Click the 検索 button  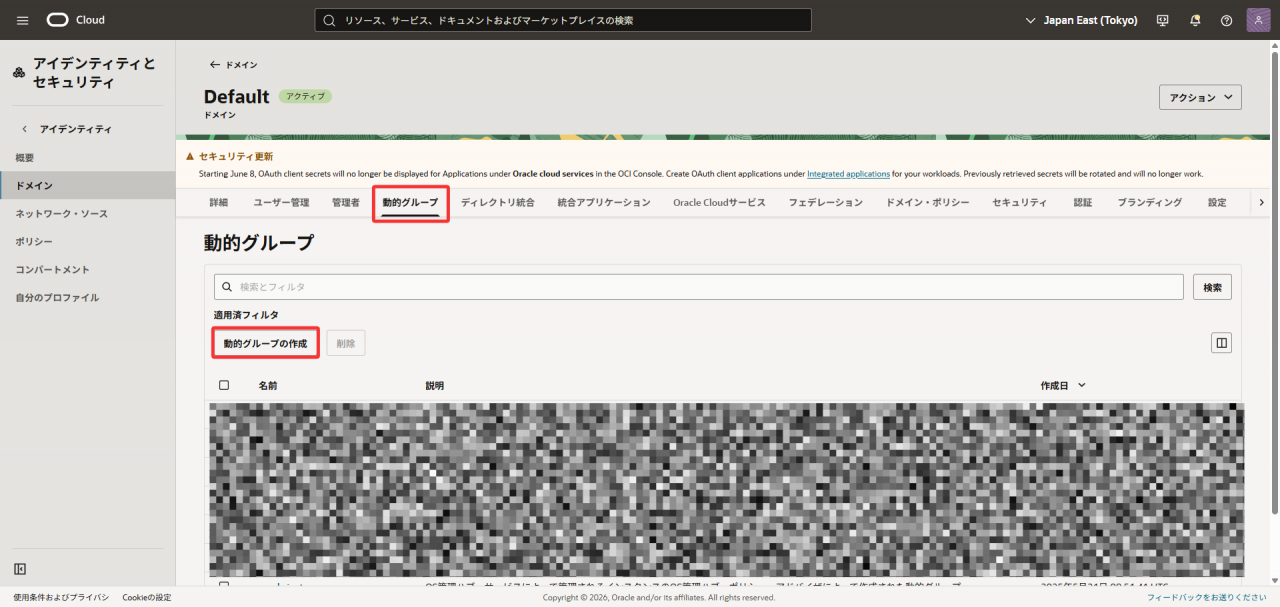tap(1212, 287)
